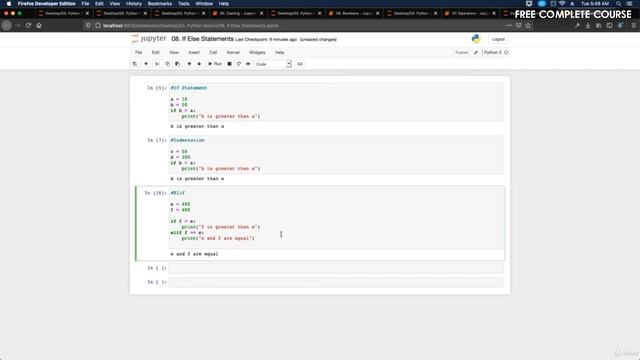Move the selected cell down
Image resolution: width=640 pixels, height=360 pixels.
pos(199,64)
